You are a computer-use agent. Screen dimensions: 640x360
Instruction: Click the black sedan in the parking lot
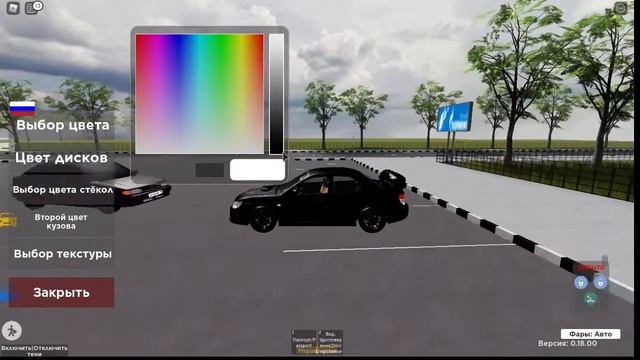(319, 200)
